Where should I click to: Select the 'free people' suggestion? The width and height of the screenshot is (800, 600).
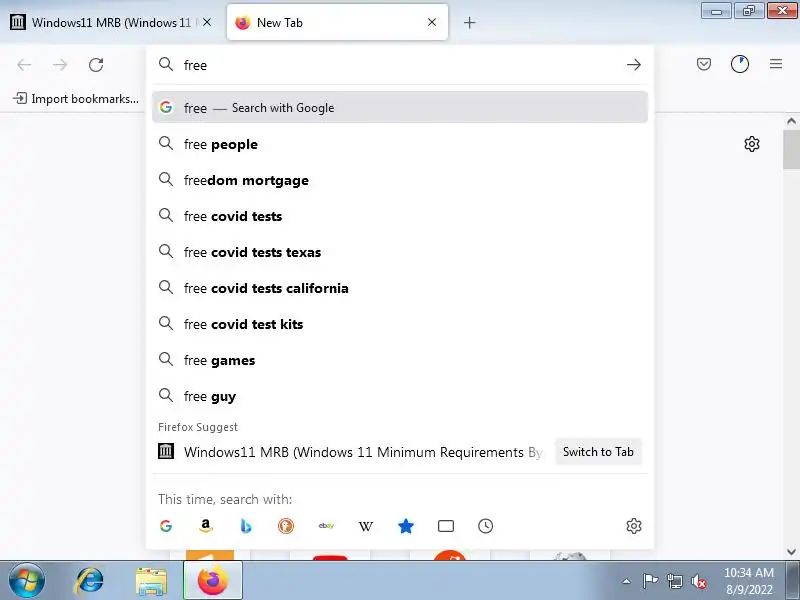(x=400, y=144)
